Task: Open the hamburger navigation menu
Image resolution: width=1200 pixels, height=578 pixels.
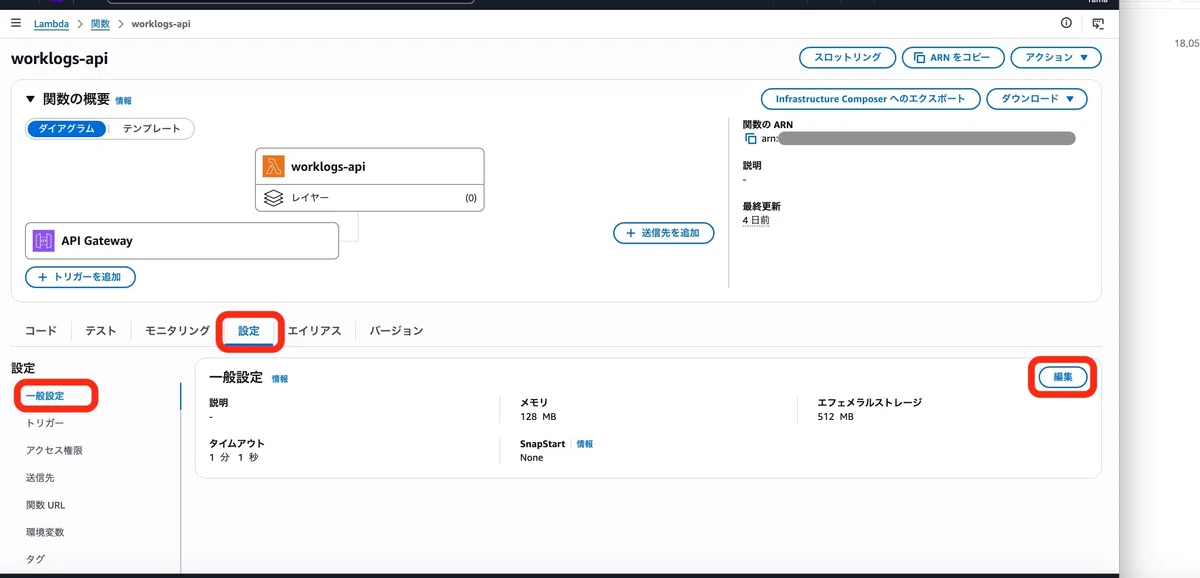Action: [x=15, y=23]
